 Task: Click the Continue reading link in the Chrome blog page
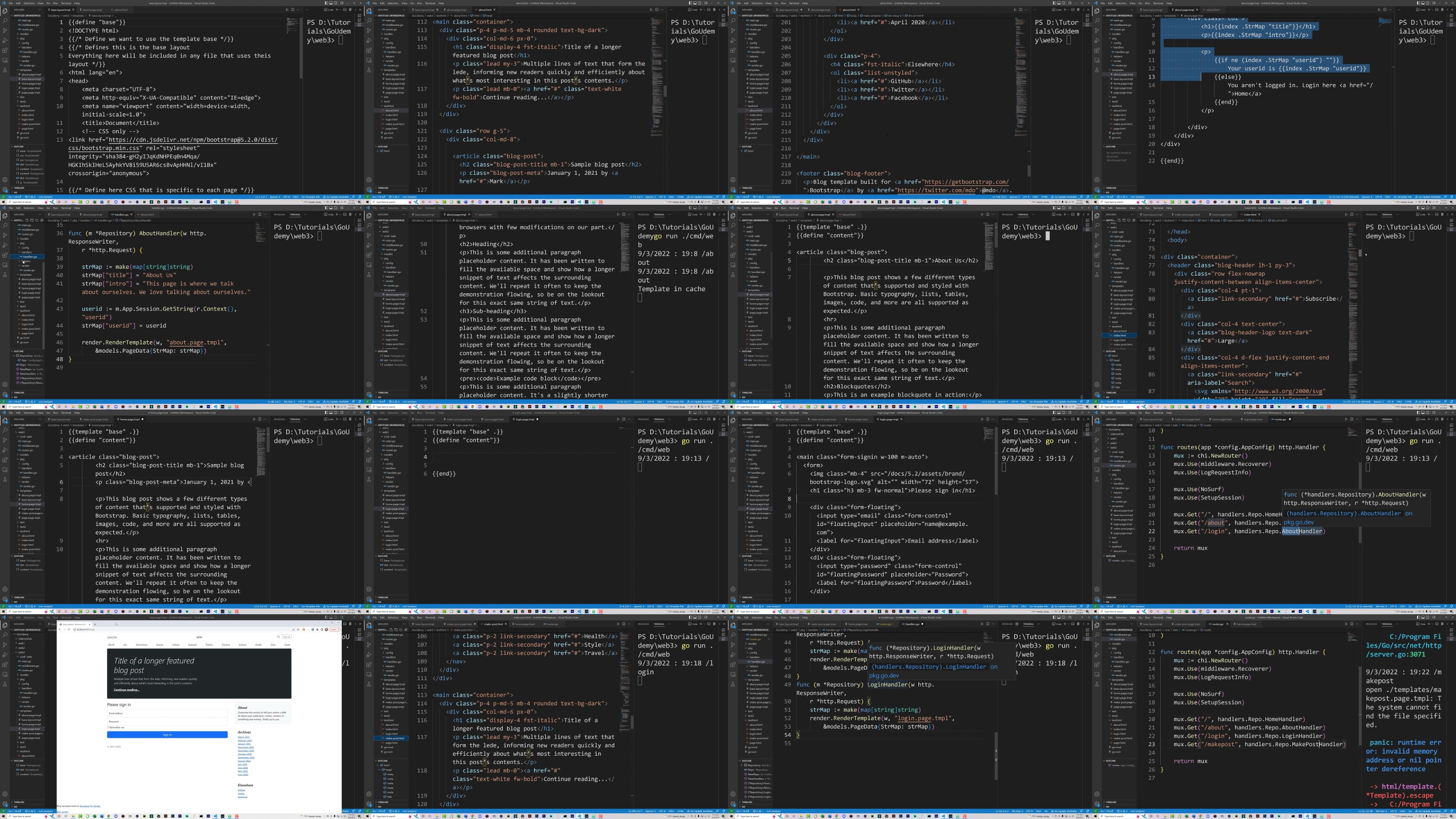[126, 690]
